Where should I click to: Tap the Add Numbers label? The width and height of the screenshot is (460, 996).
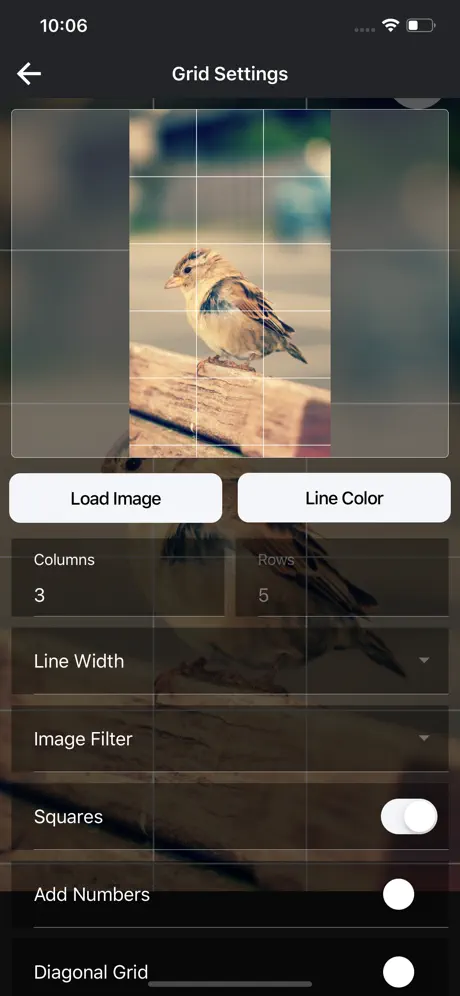92,894
